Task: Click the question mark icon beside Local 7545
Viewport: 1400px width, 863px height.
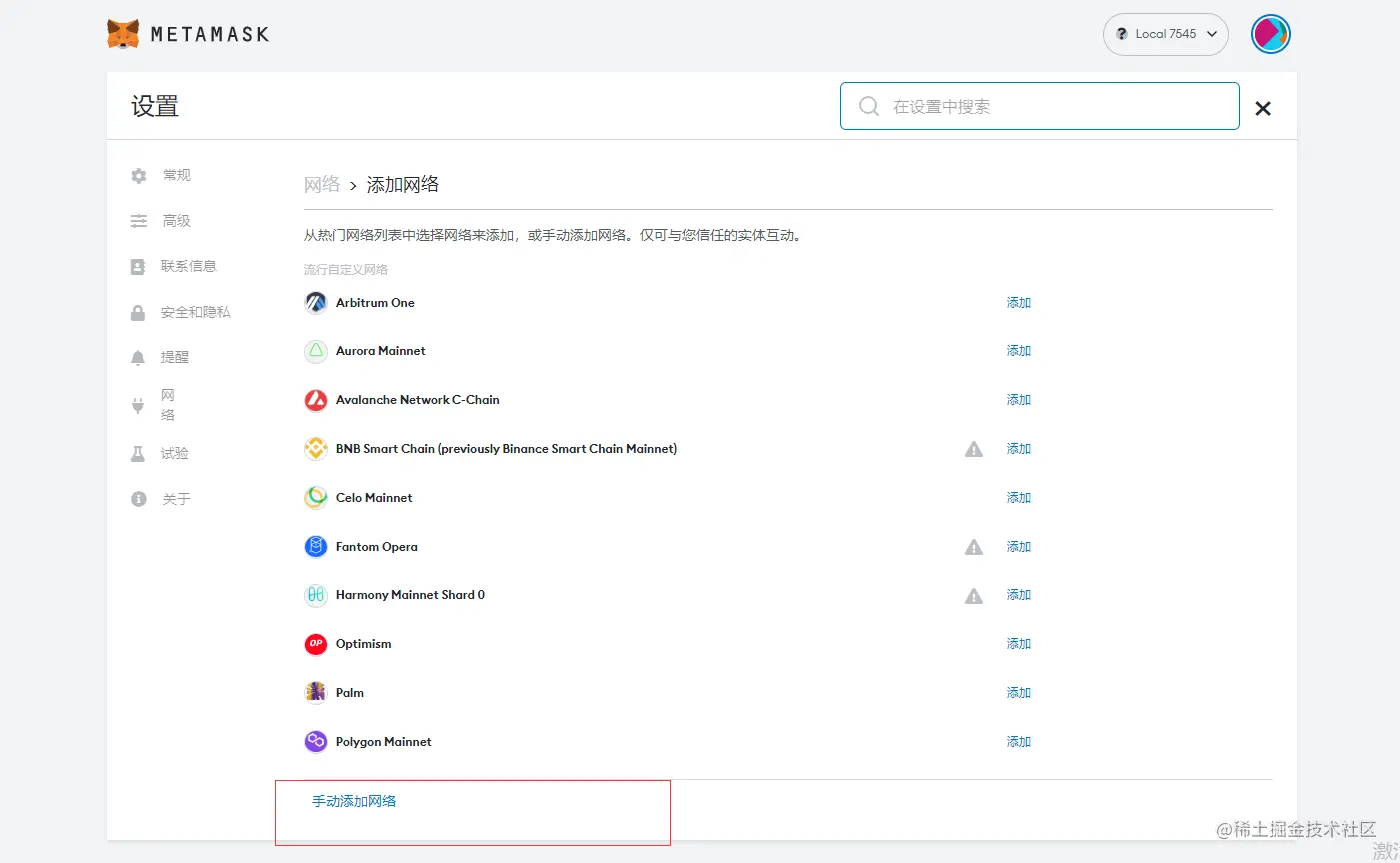Action: point(1122,34)
